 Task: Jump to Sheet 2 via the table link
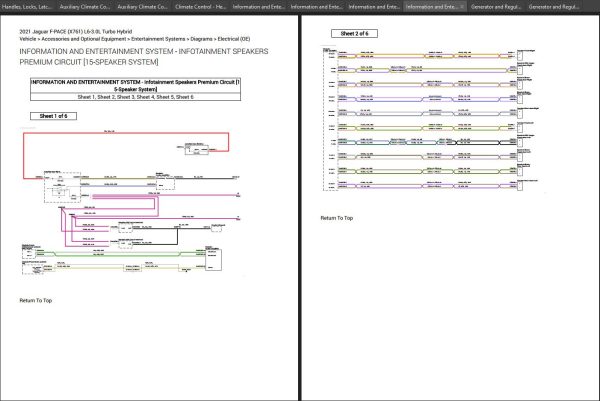[x=106, y=97]
